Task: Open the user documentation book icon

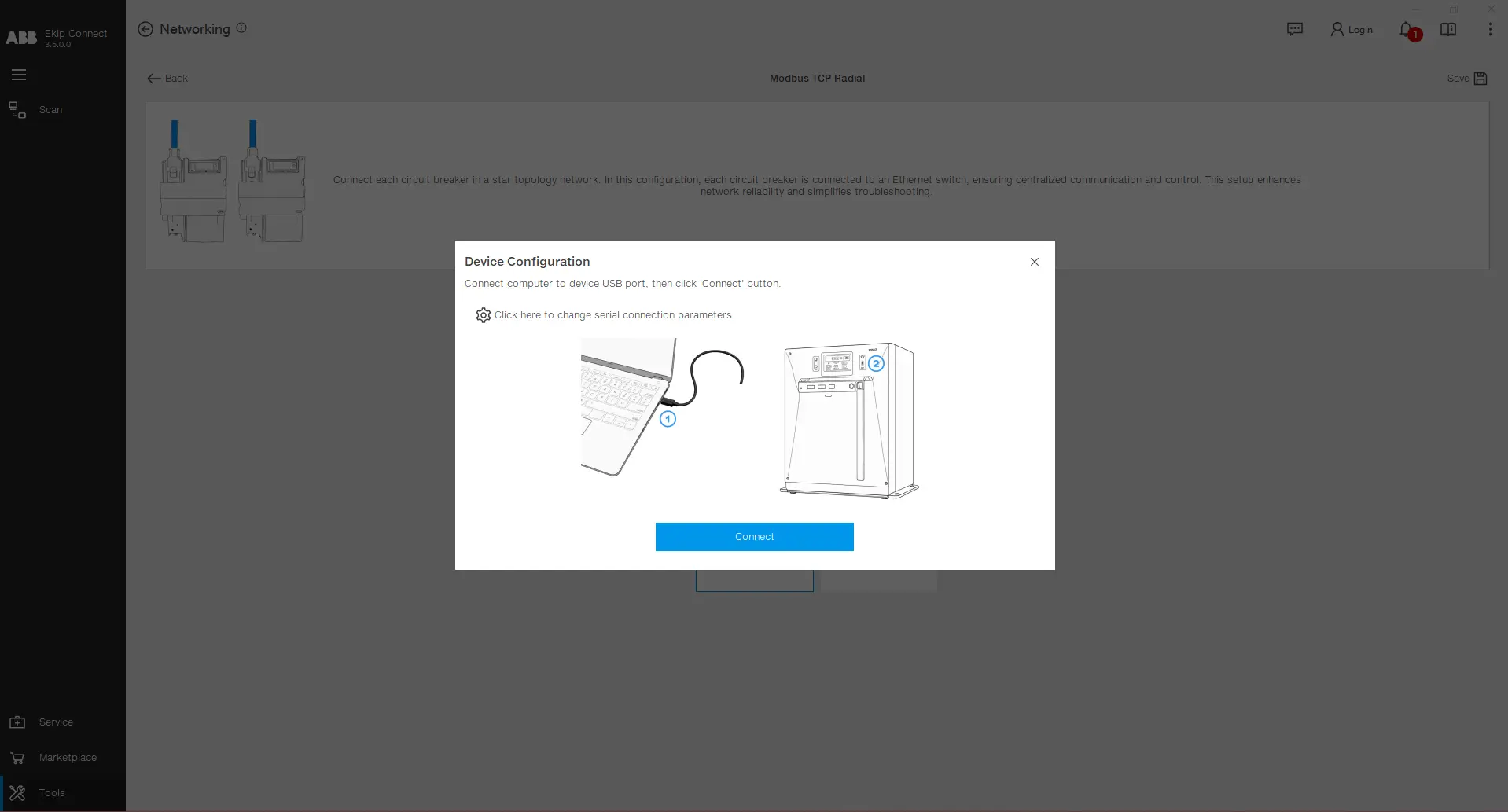Action: pos(1448,29)
